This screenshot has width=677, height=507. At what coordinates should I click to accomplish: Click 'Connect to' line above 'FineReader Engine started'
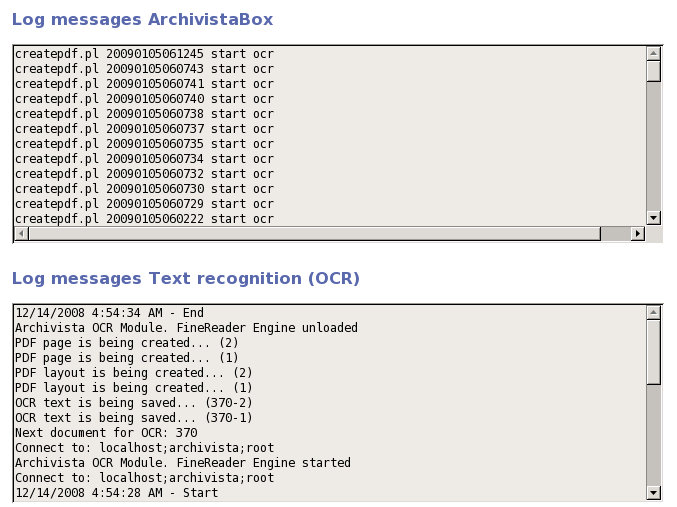(144, 448)
